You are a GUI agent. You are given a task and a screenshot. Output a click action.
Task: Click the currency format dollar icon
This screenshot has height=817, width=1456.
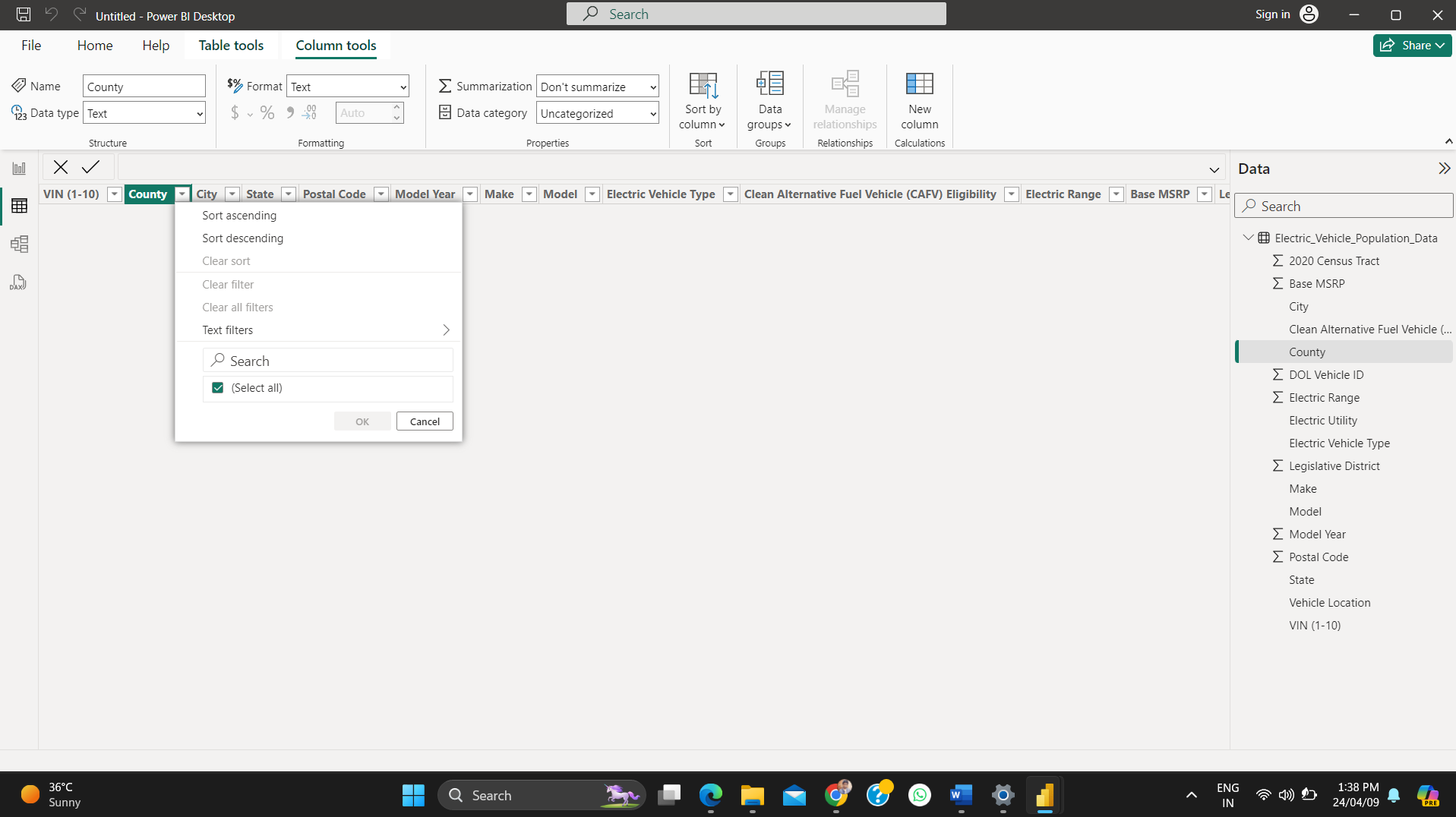click(235, 113)
